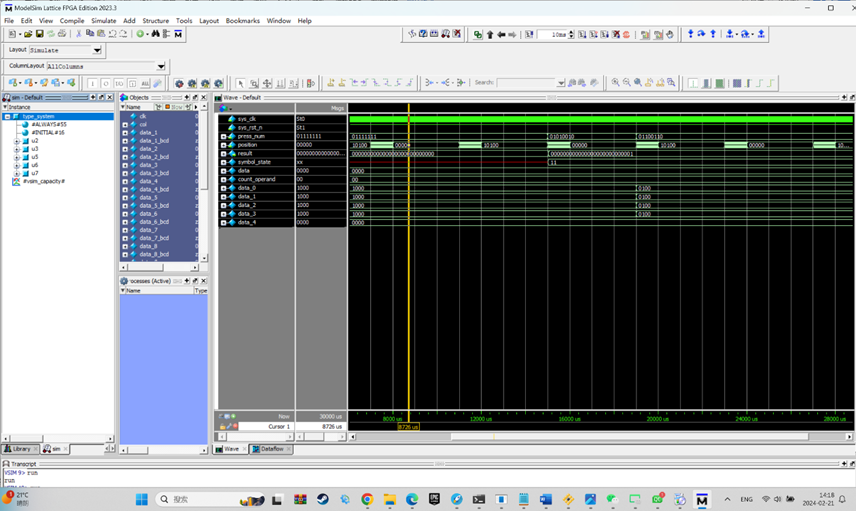Open the Compile menu
856x511 pixels.
72,21
